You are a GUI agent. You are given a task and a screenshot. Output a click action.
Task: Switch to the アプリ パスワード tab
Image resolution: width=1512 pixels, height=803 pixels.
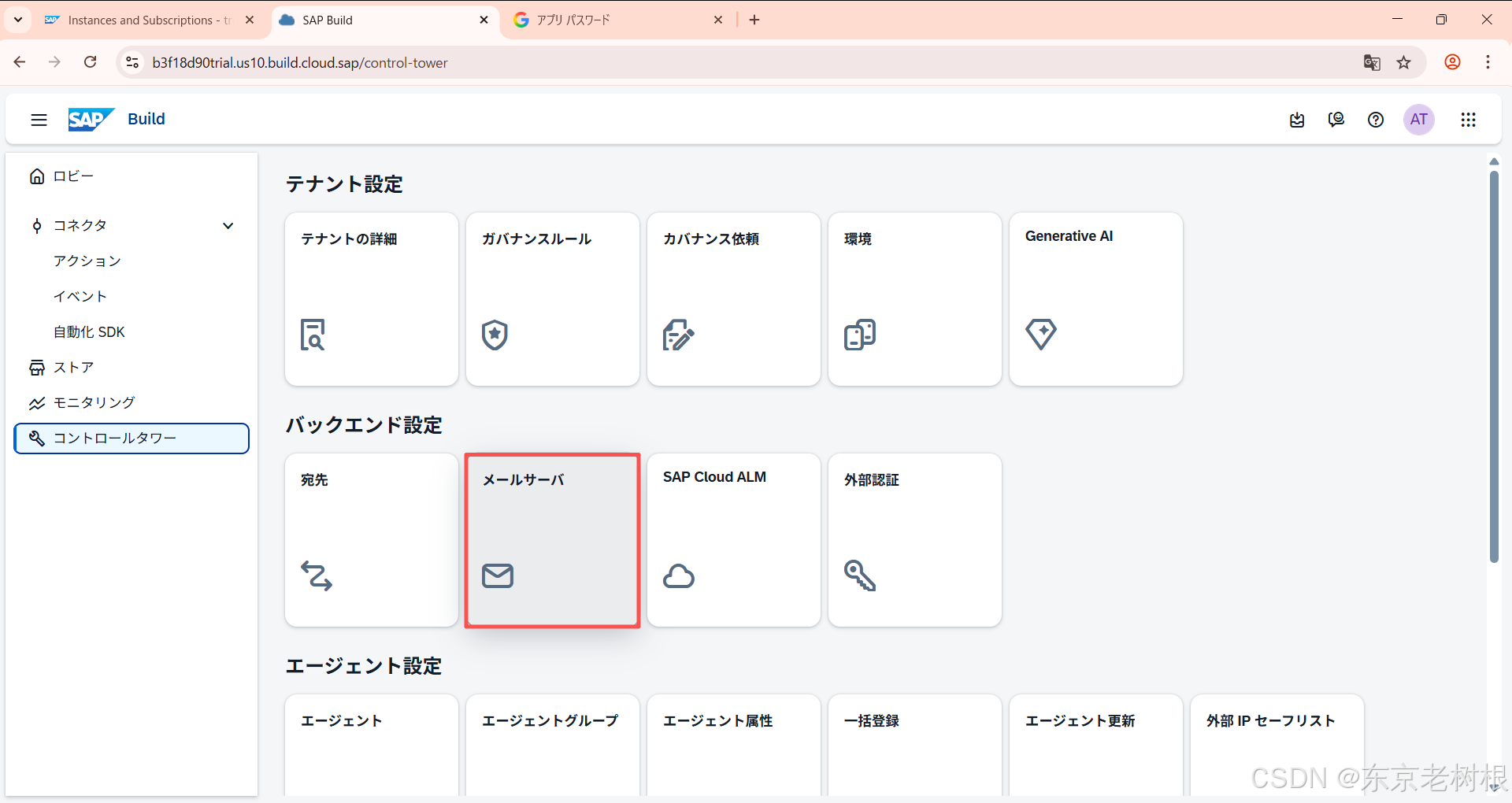[617, 20]
